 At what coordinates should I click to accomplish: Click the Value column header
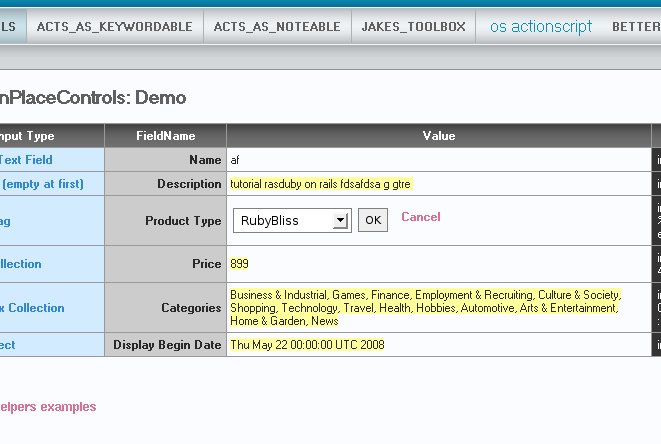tap(438, 136)
